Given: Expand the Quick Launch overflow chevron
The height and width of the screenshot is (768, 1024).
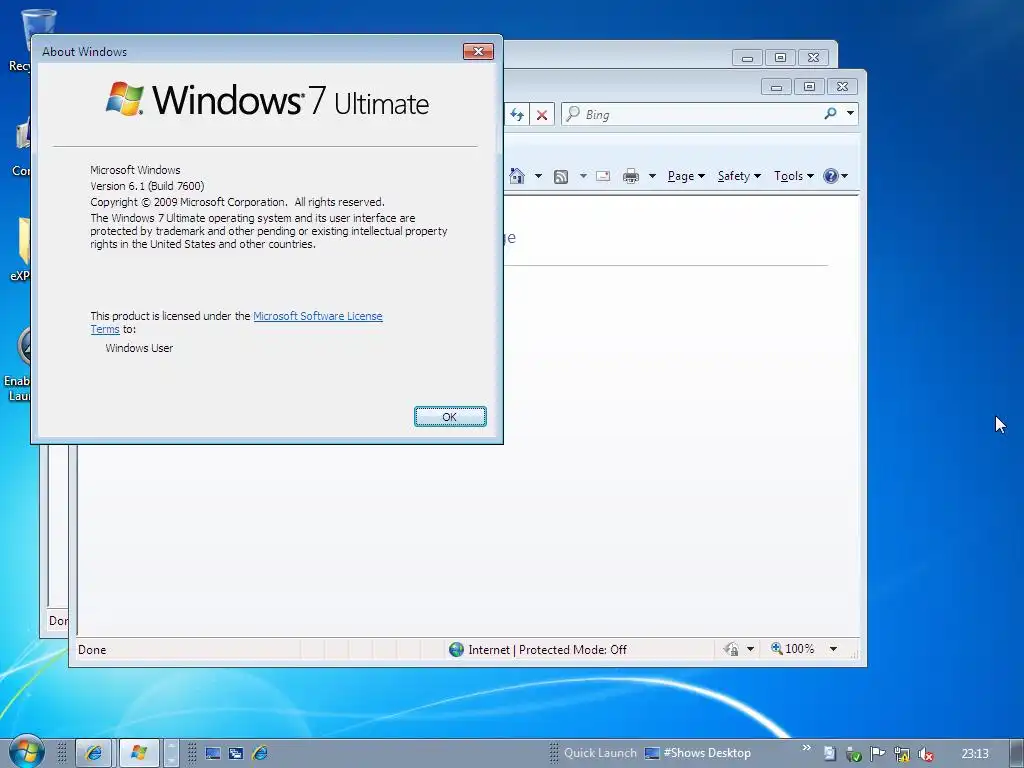Looking at the screenshot, I should coord(807,748).
